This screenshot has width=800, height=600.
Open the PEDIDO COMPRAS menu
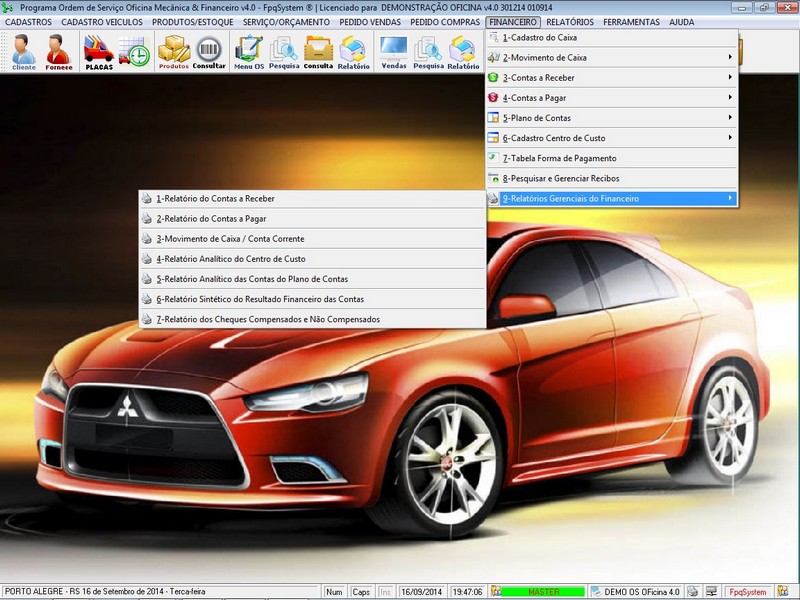(445, 22)
